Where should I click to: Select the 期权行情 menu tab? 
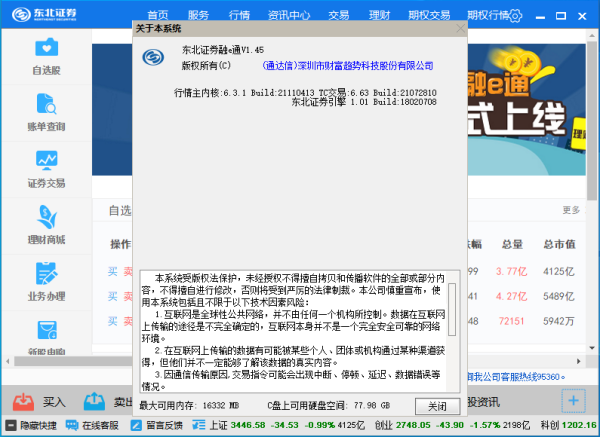coord(488,15)
